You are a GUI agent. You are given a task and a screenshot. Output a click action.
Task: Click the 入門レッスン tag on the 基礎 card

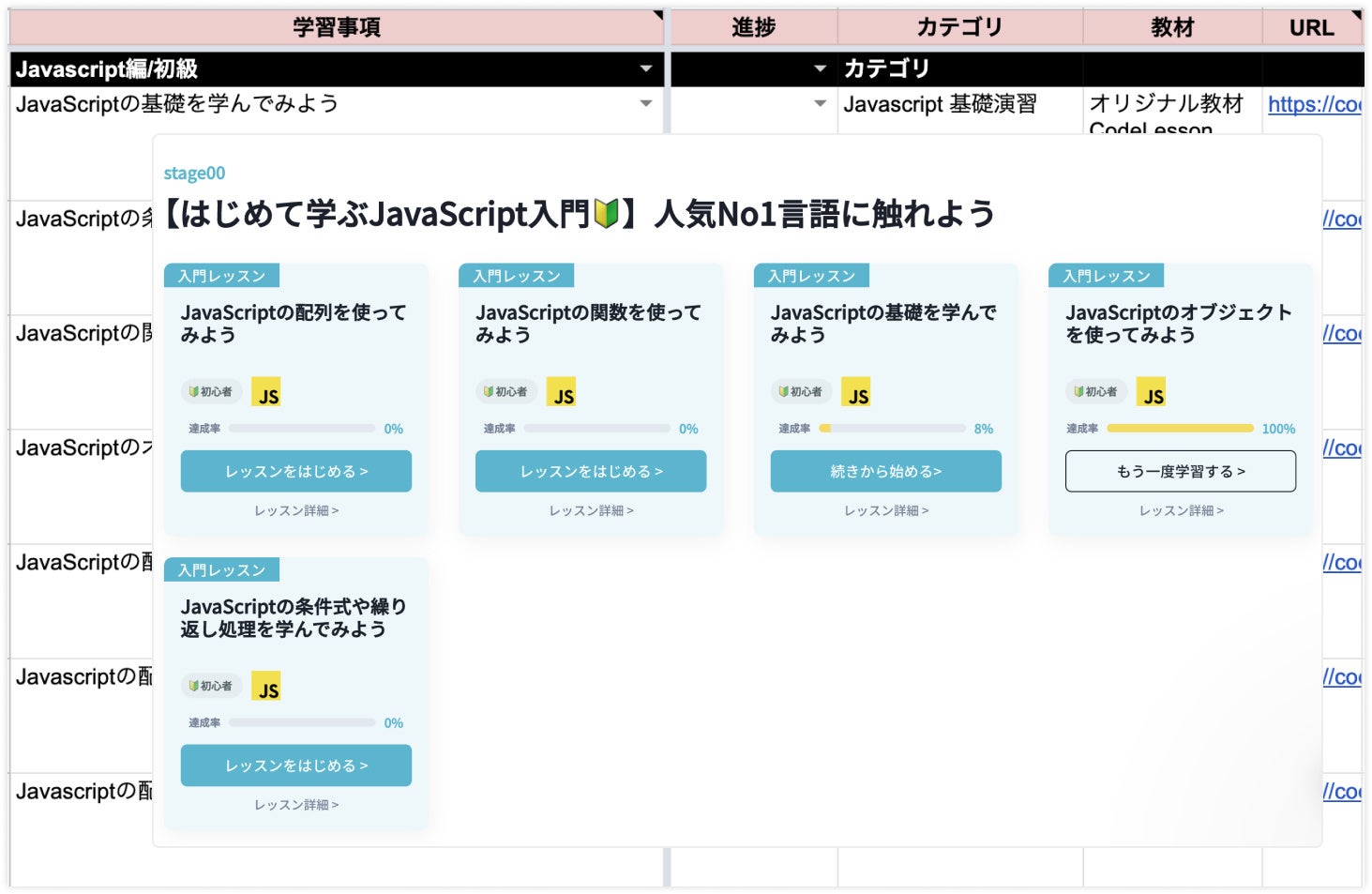(x=812, y=276)
